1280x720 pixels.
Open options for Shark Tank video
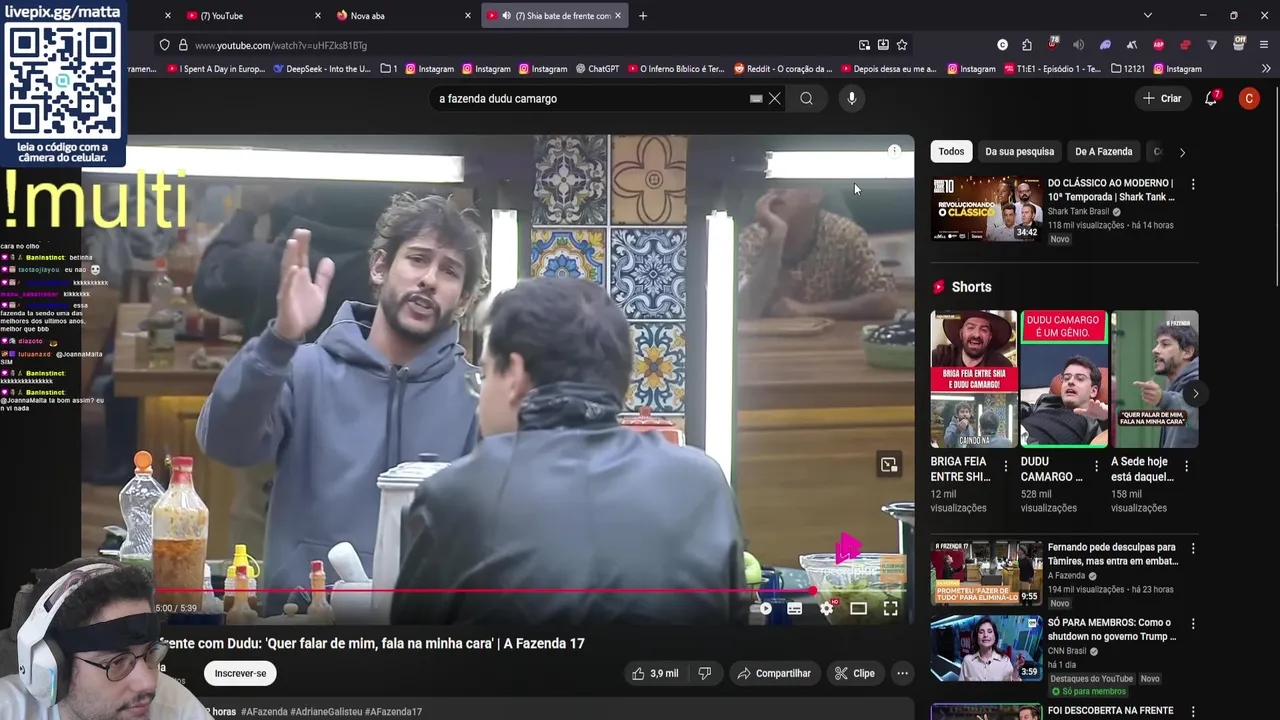1192,184
